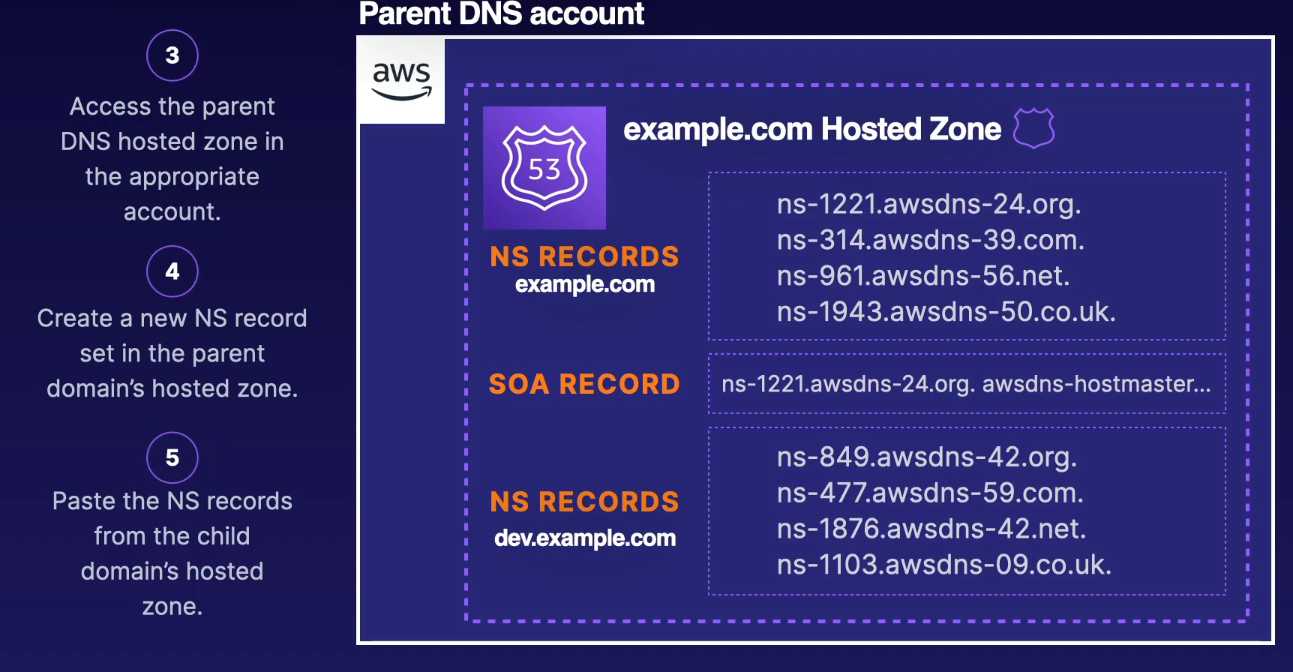Select the ns-1103.awsdns-09.co.uk. record
This screenshot has height=672, width=1293.
click(944, 565)
